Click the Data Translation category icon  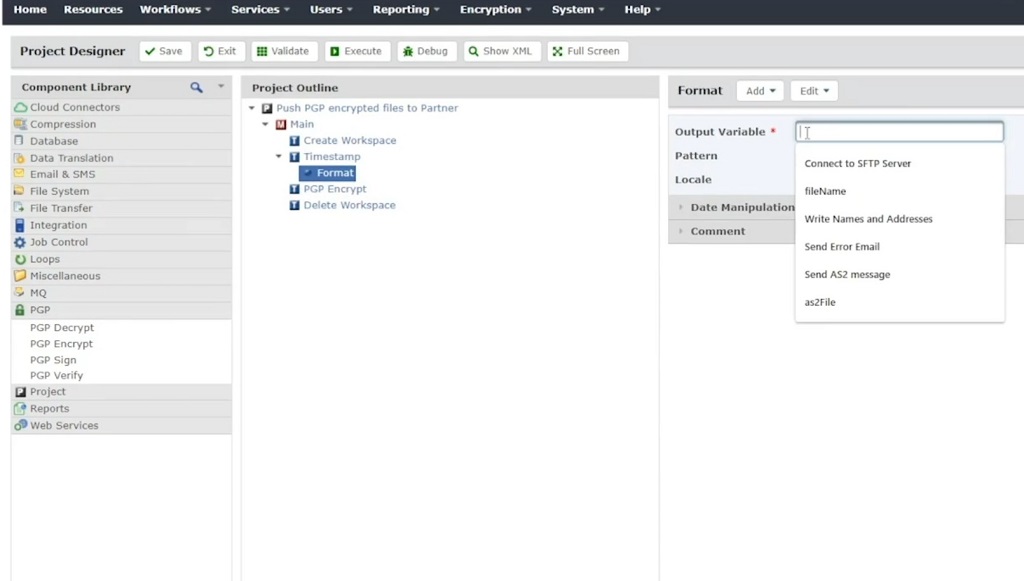pyautogui.click(x=20, y=157)
